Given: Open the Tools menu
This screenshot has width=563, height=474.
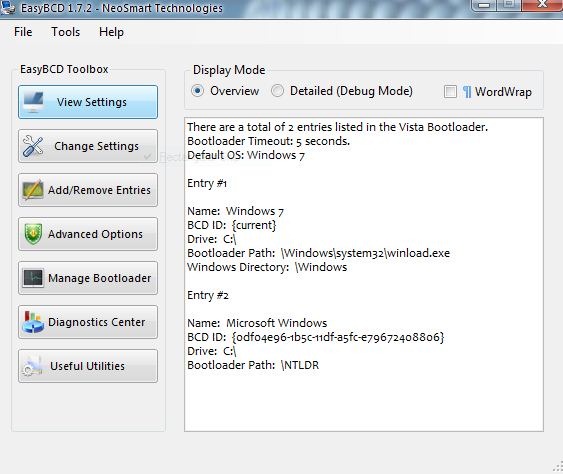Looking at the screenshot, I should pyautogui.click(x=65, y=32).
